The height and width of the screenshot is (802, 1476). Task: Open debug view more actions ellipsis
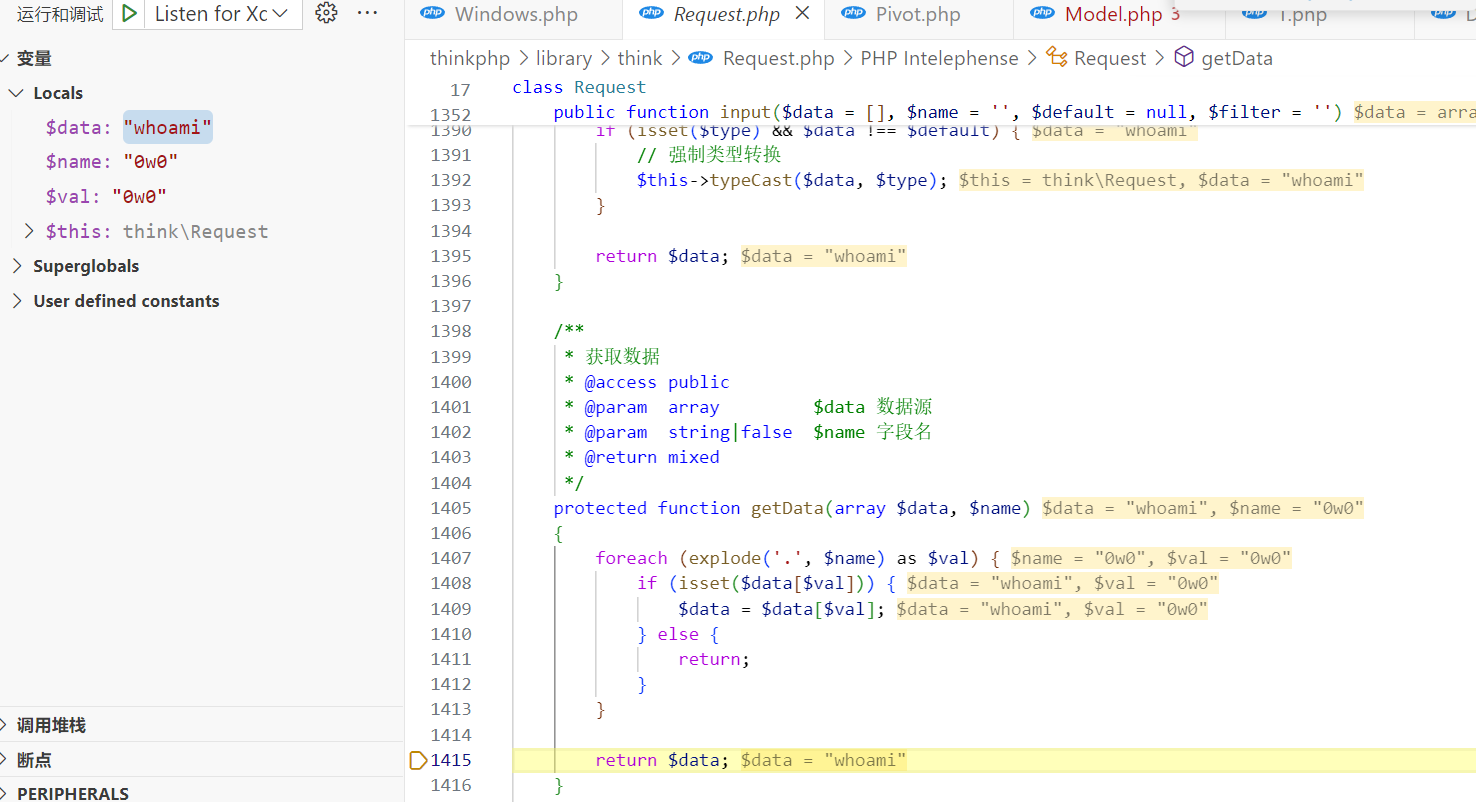pos(368,13)
